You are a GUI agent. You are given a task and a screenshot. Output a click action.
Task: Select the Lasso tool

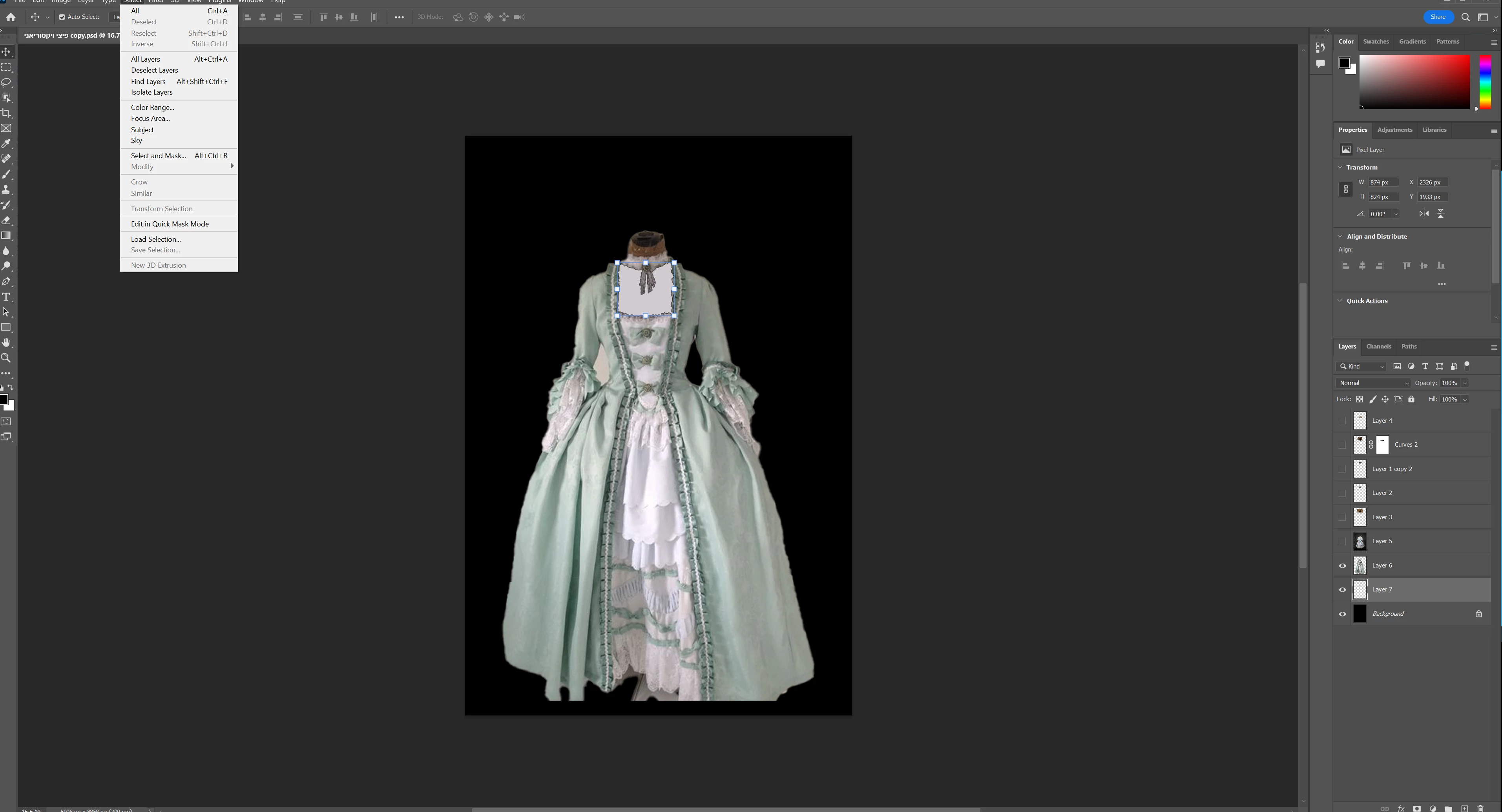(6, 82)
